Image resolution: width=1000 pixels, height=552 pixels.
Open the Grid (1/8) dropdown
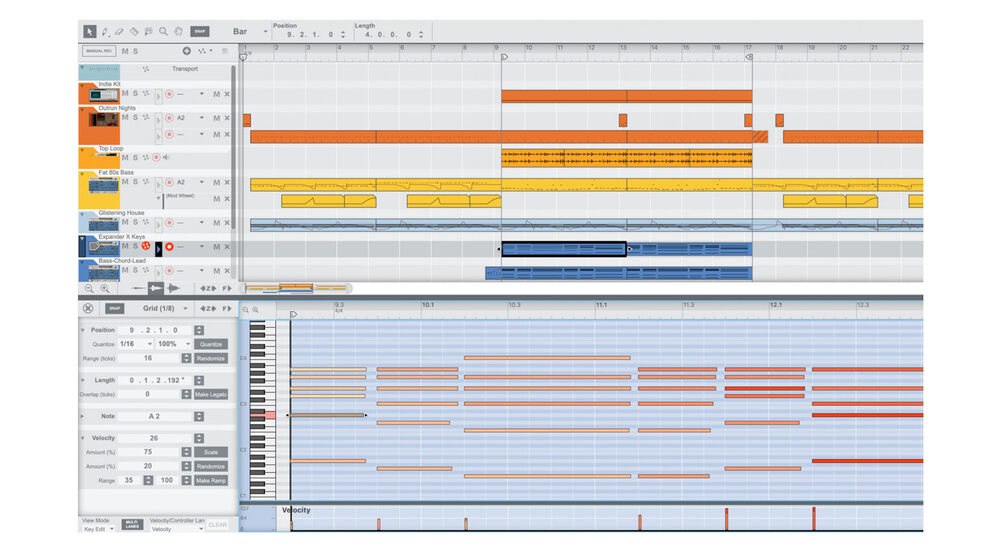(x=185, y=309)
